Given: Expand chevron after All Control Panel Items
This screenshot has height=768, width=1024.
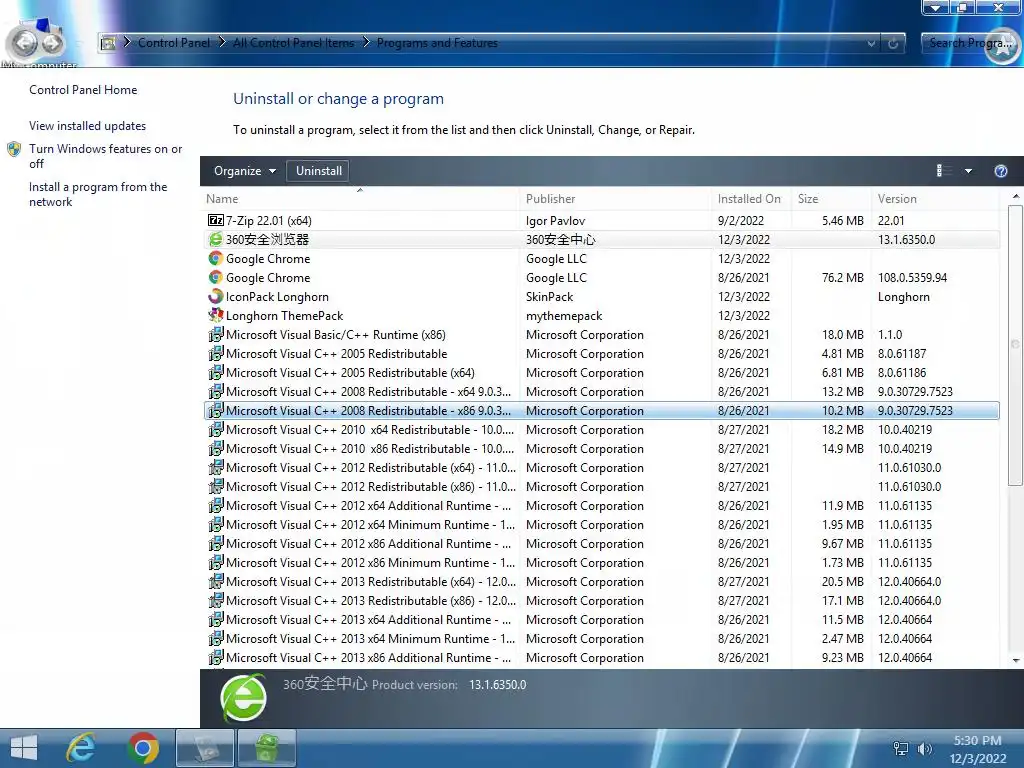Looking at the screenshot, I should click(366, 42).
